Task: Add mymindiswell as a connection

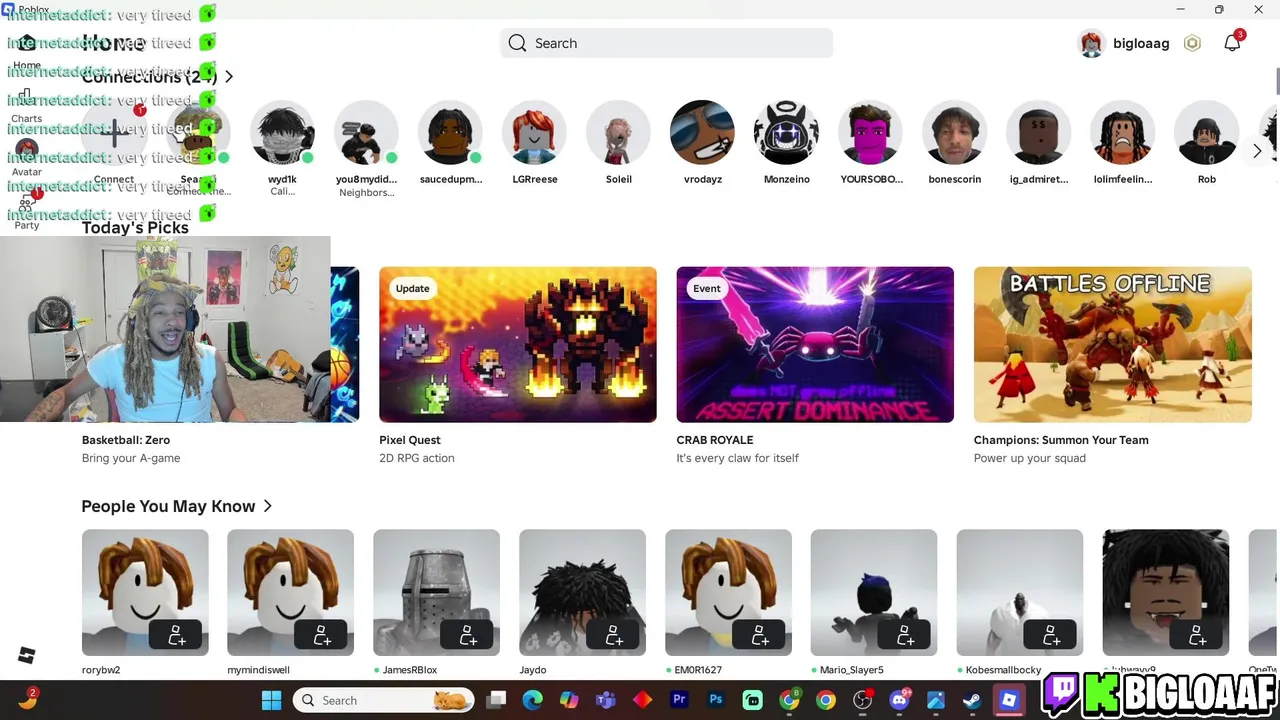Action: (322, 635)
